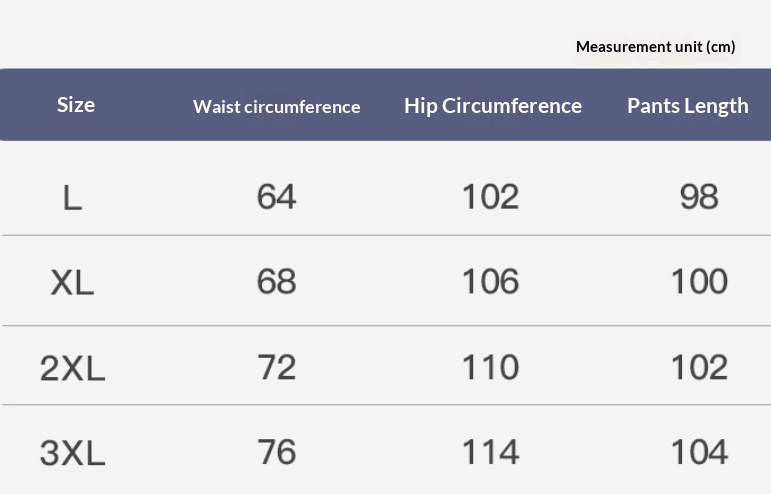Screen dimensions: 771x494
Task: Click waist value 76 for size 3XL
Action: click(x=276, y=452)
